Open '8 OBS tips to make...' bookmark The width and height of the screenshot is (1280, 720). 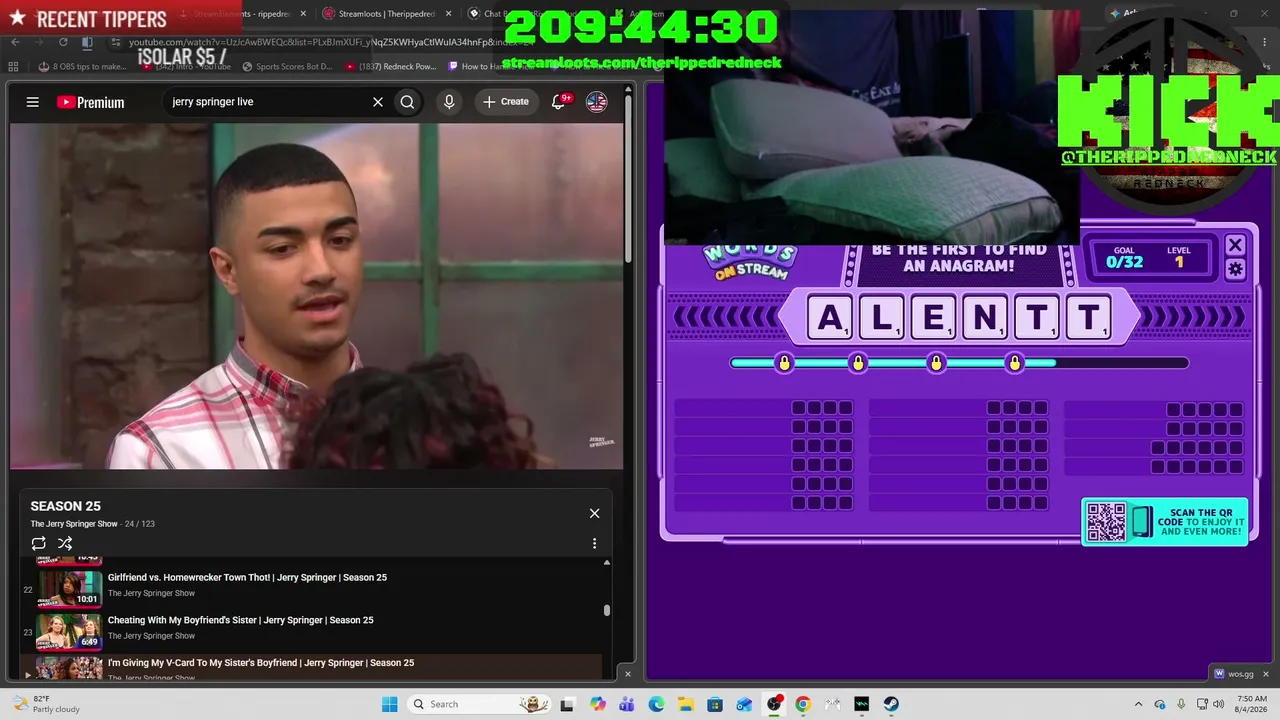82,67
